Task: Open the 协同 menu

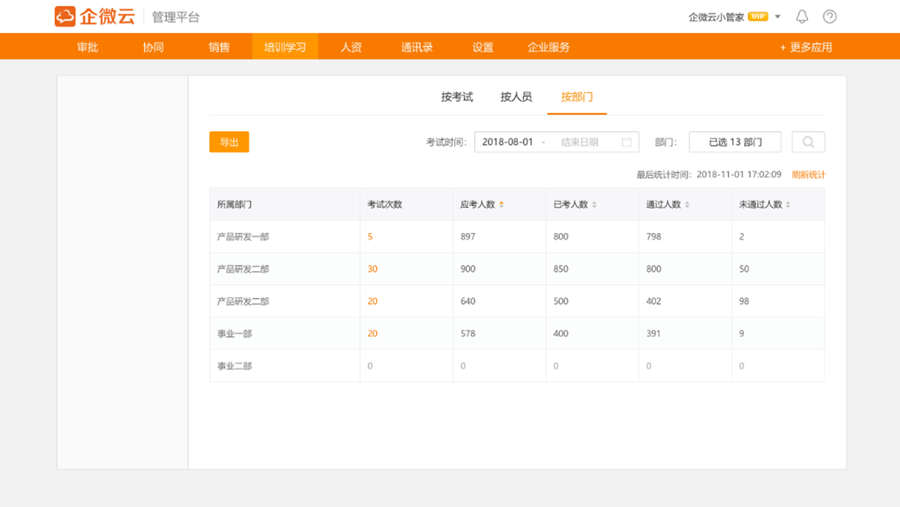Action: pyautogui.click(x=153, y=47)
